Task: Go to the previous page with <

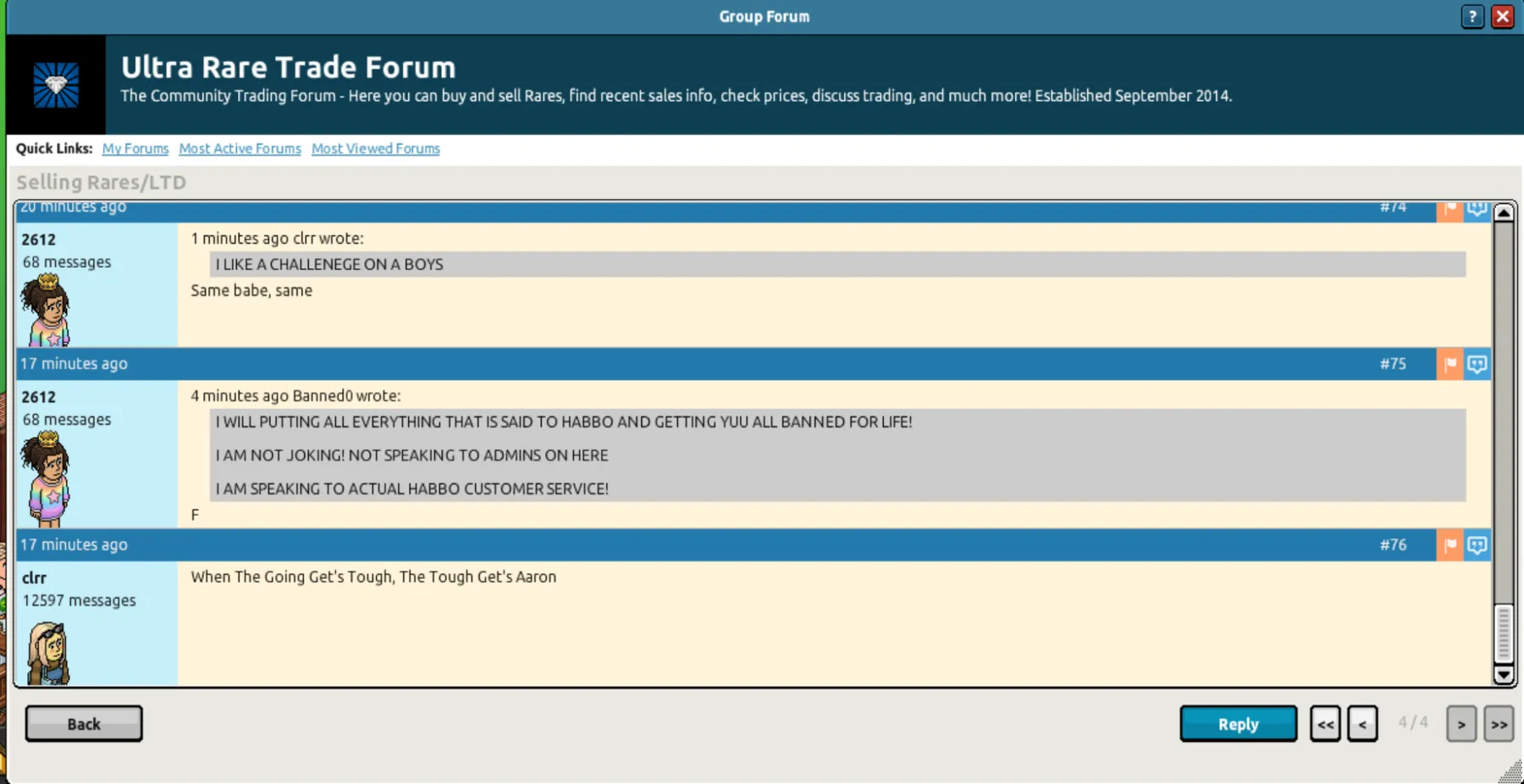Action: point(1362,724)
